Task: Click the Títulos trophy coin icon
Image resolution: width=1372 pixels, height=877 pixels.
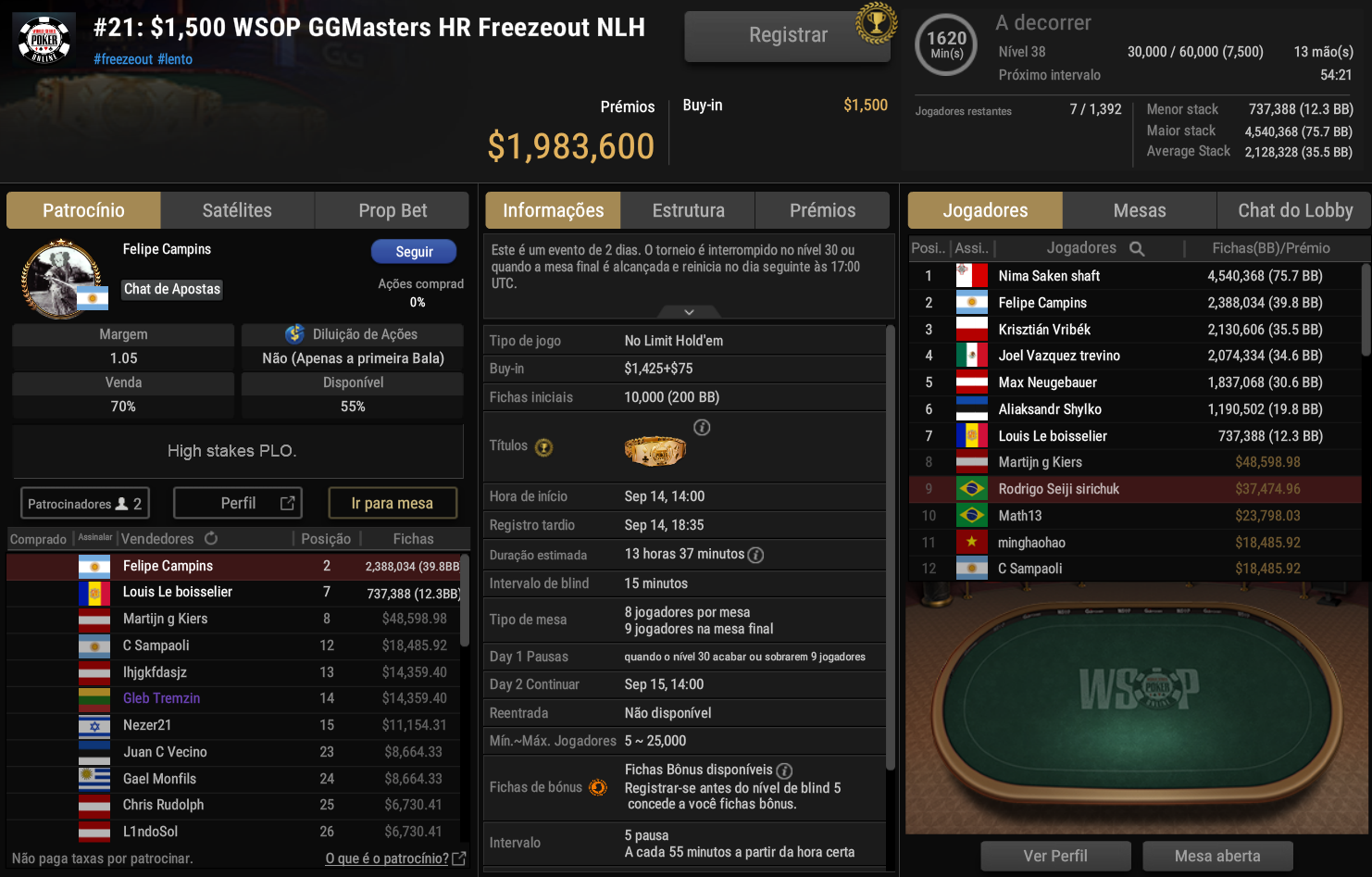Action: coord(544,447)
